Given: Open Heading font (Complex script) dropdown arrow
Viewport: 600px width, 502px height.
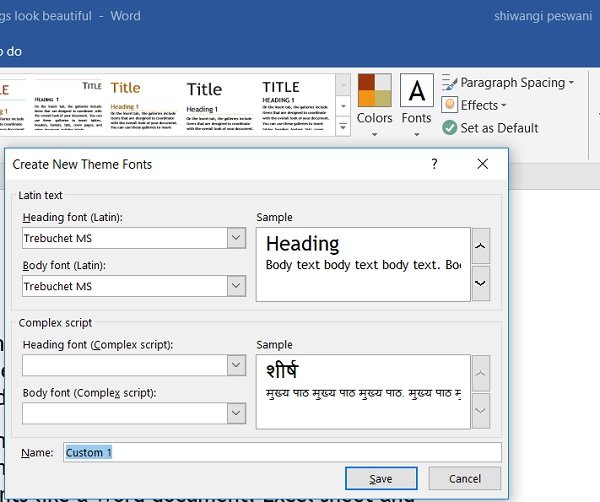Looking at the screenshot, I should point(236,365).
